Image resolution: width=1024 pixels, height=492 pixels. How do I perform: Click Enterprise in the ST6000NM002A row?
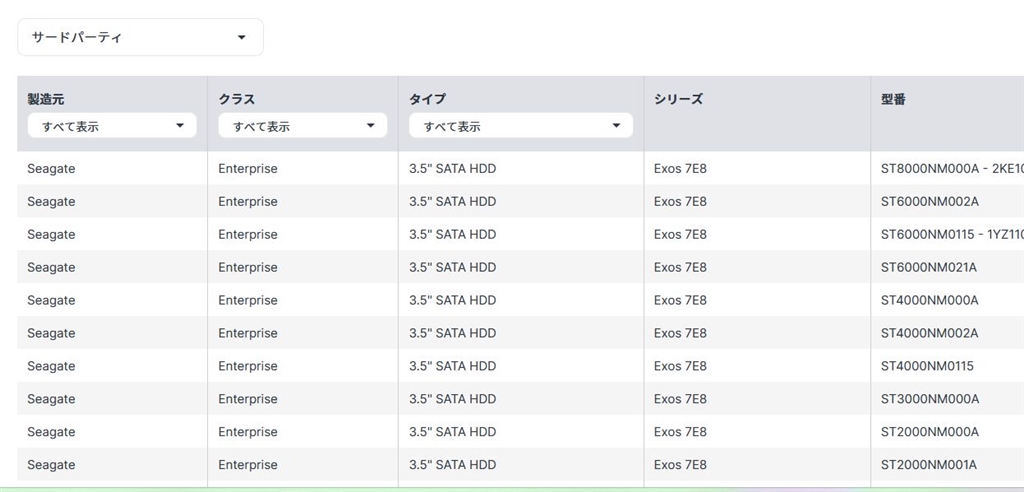pyautogui.click(x=248, y=201)
